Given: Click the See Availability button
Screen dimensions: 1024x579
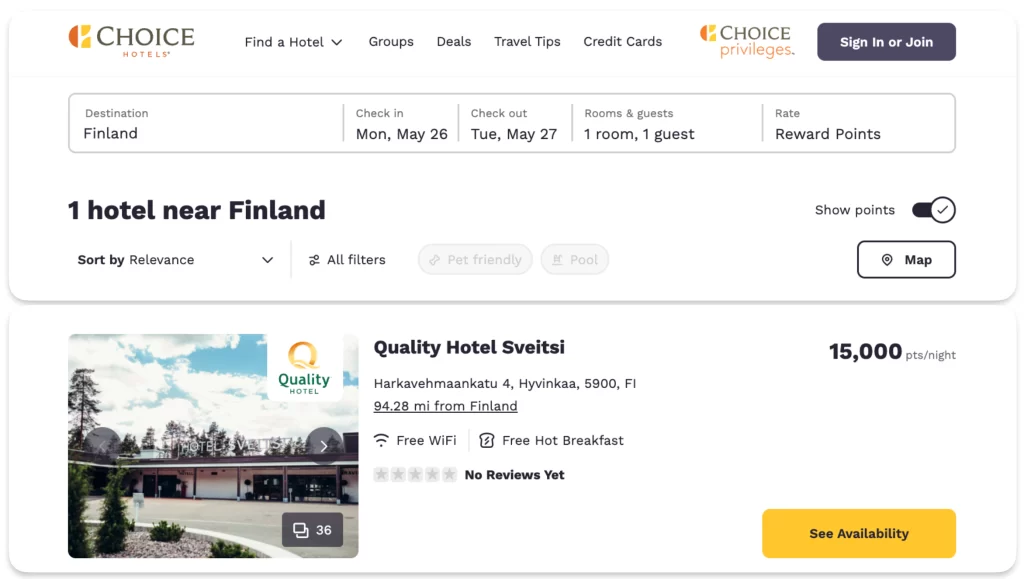Looking at the screenshot, I should pos(859,533).
